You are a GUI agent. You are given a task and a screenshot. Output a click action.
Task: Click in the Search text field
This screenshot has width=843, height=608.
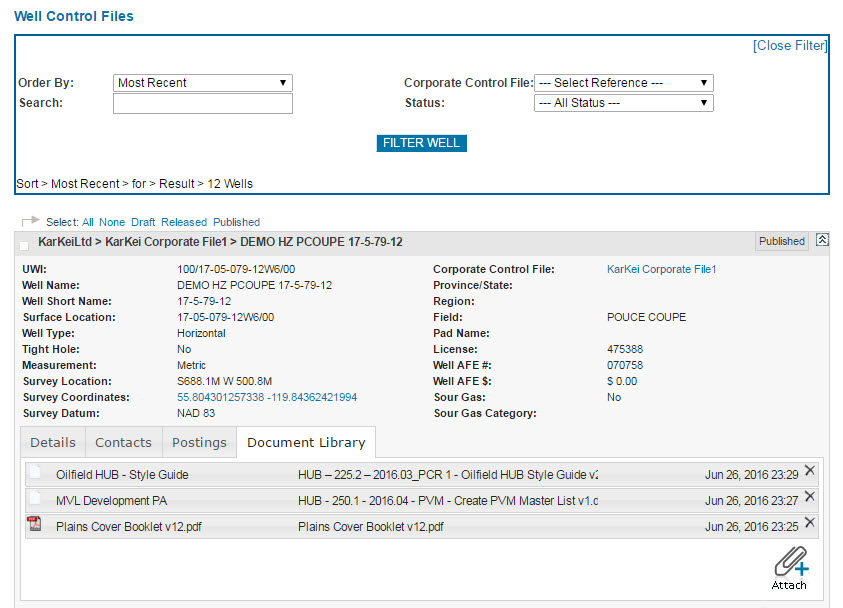coord(202,104)
